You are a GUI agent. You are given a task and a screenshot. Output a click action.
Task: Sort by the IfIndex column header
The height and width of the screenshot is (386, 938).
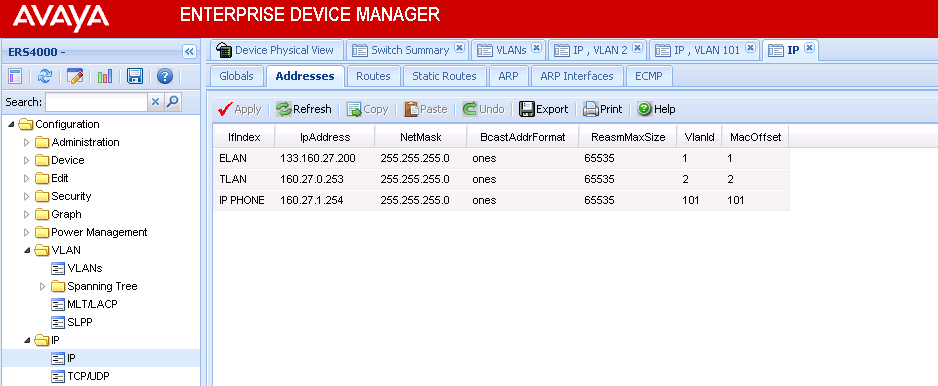[x=244, y=137]
